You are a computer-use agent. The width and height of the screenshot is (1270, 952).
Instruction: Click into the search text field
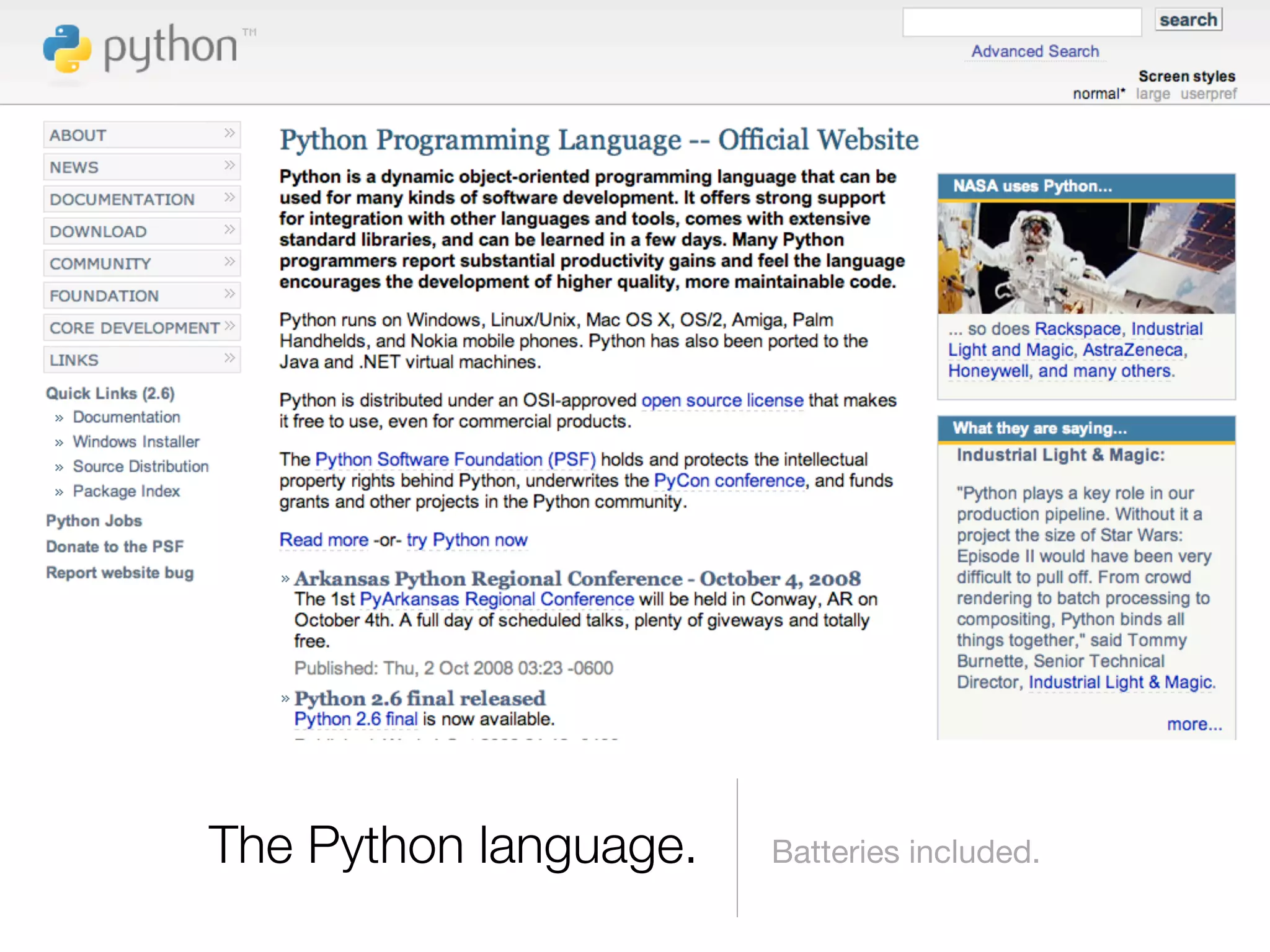[x=1021, y=22]
